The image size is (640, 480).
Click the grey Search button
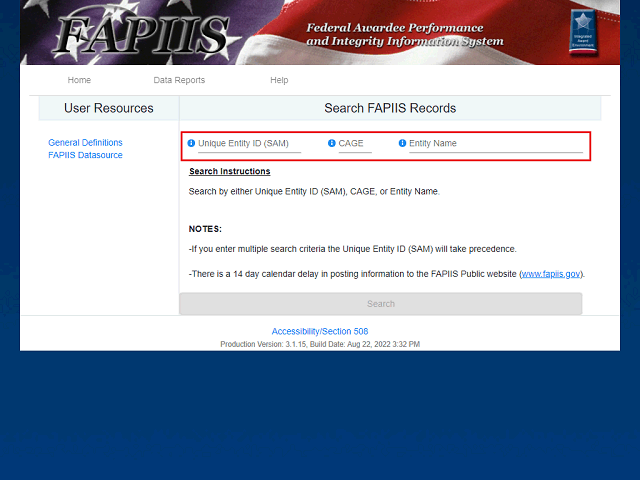[381, 304]
